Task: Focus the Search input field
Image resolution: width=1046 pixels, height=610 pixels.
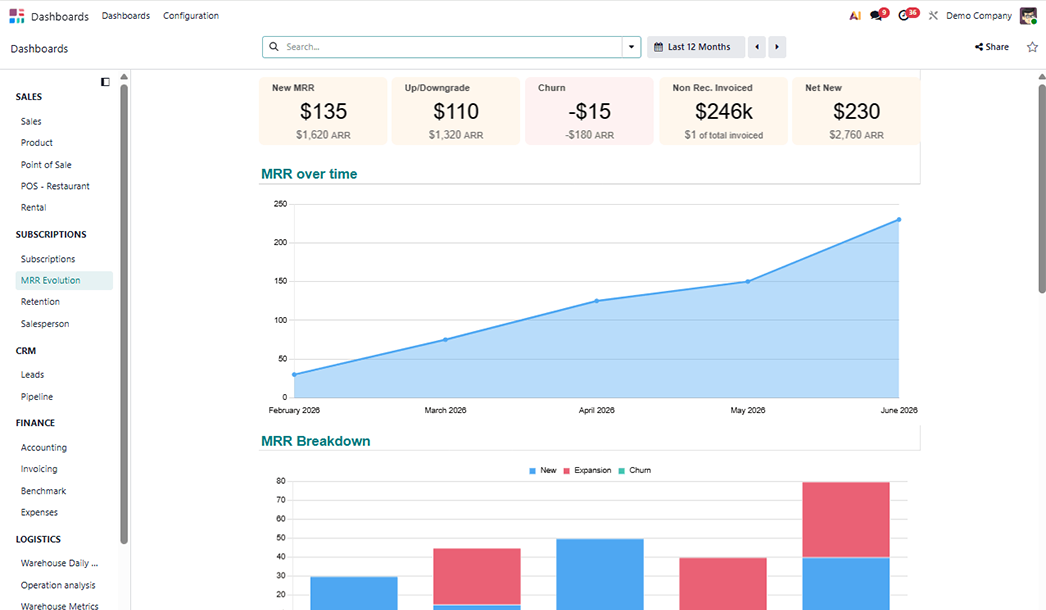Action: tap(452, 47)
